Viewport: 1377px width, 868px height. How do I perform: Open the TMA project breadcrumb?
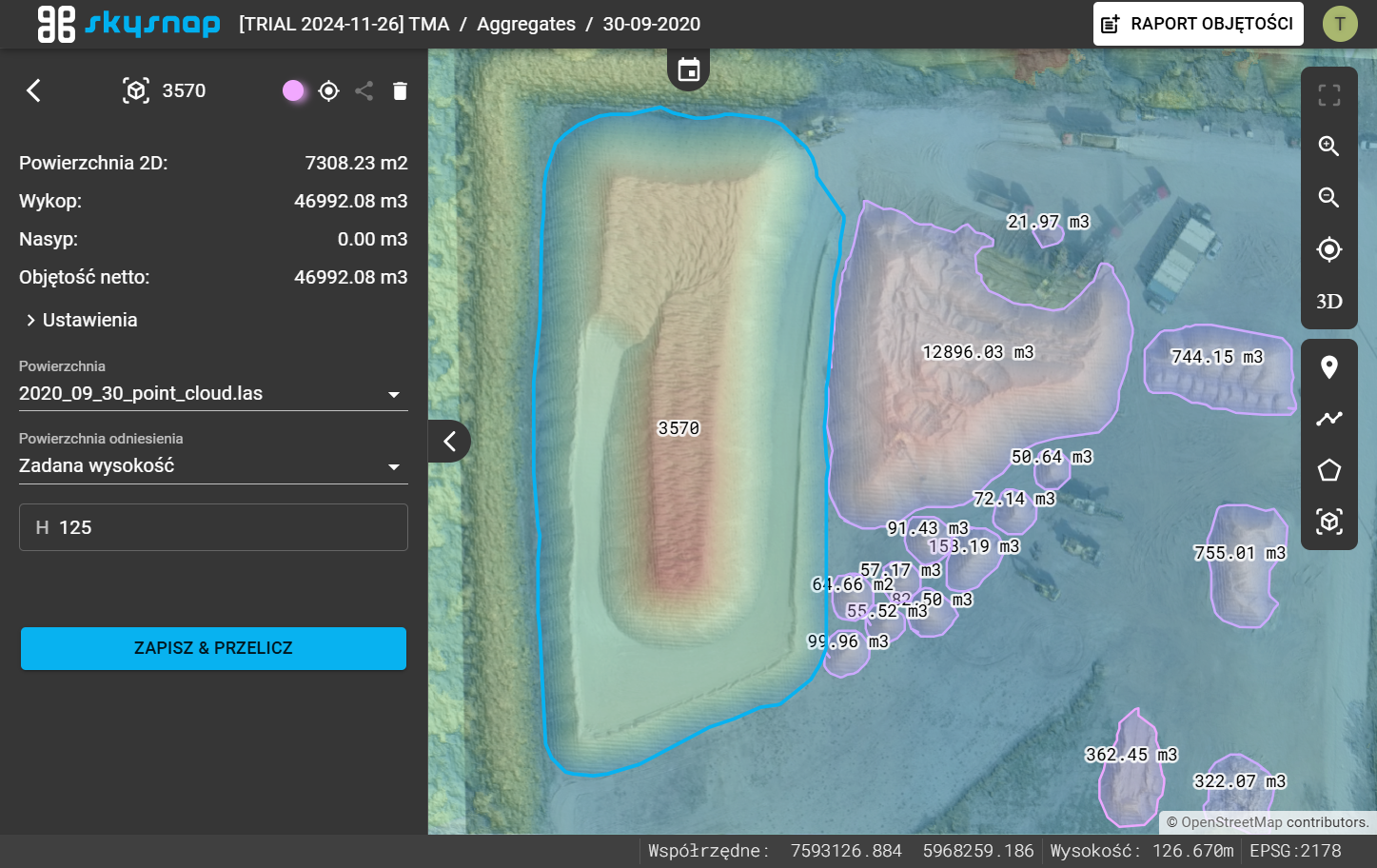[344, 24]
